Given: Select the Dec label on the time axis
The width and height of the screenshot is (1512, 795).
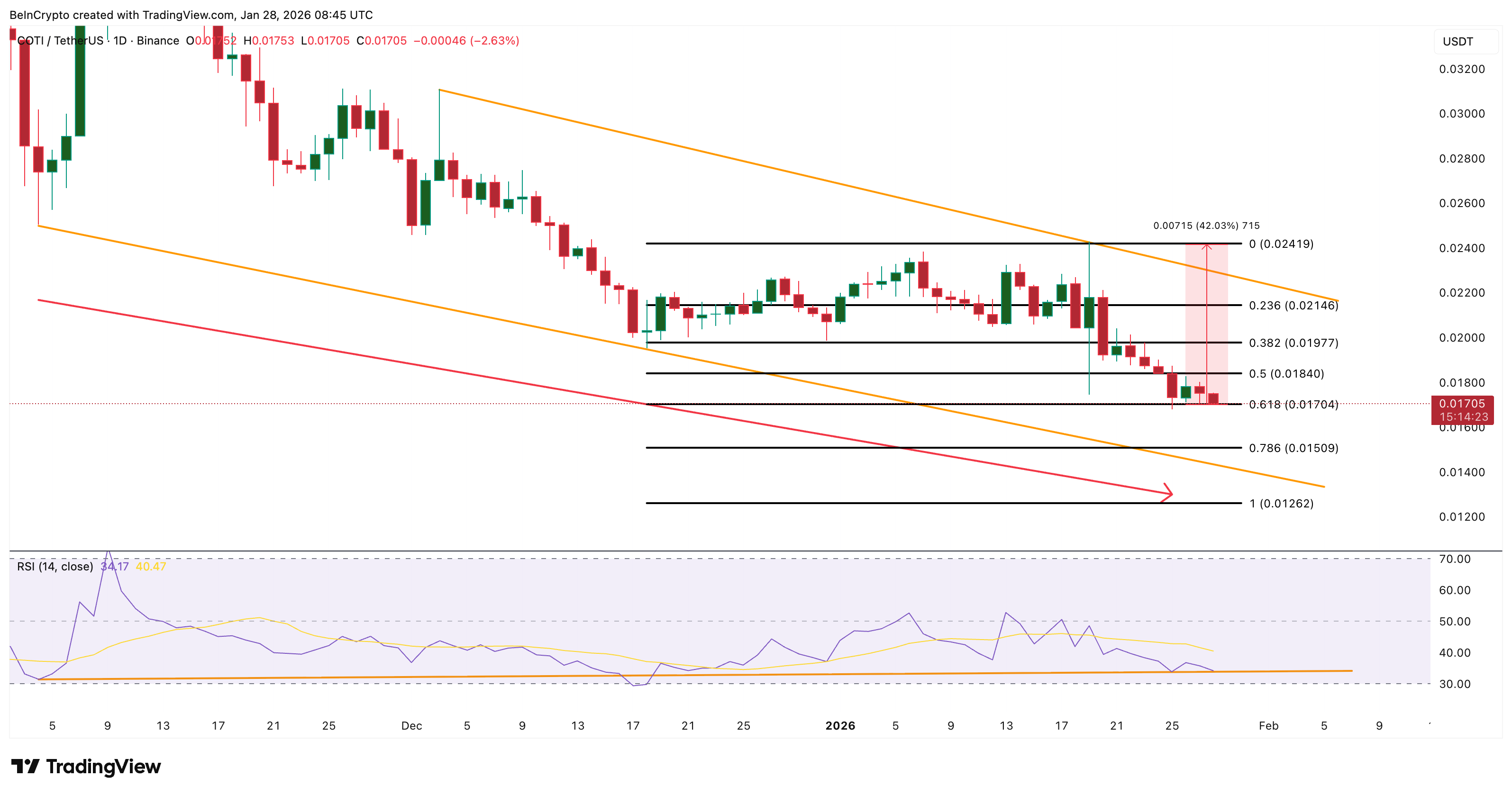Looking at the screenshot, I should coord(413,725).
